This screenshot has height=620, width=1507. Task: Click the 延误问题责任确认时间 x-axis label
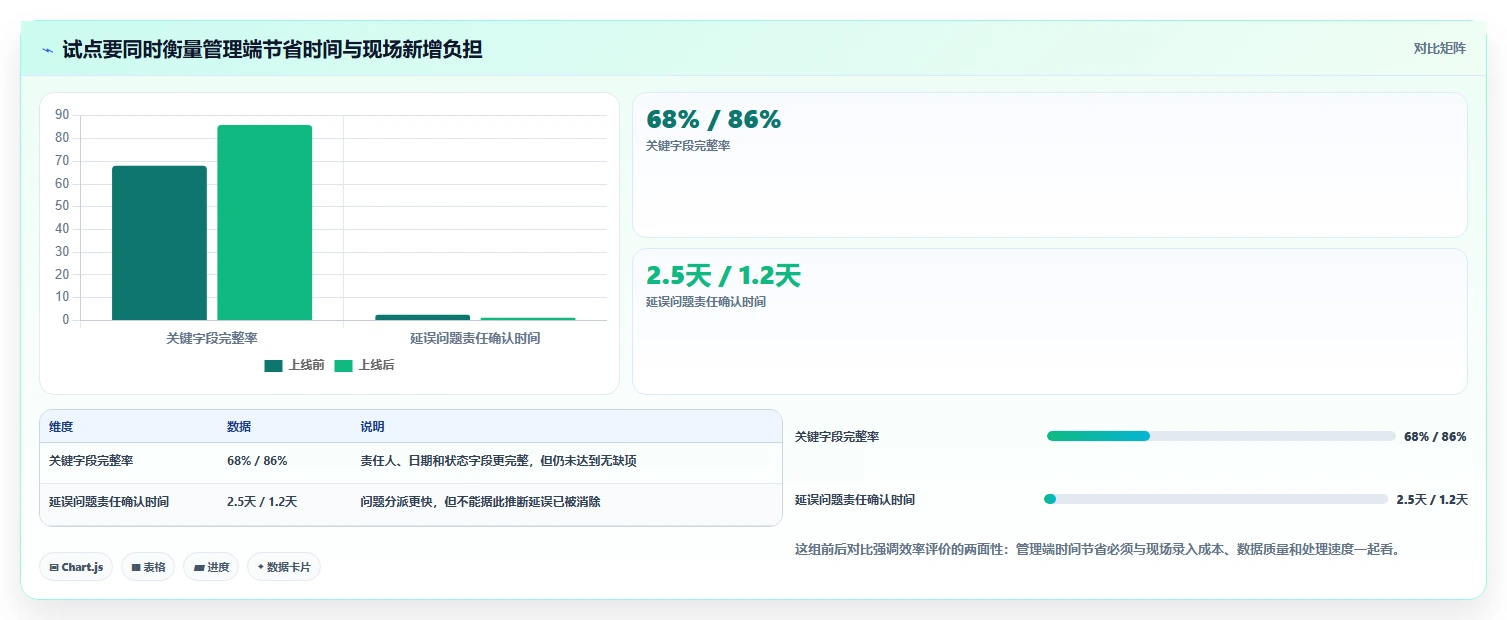[475, 338]
